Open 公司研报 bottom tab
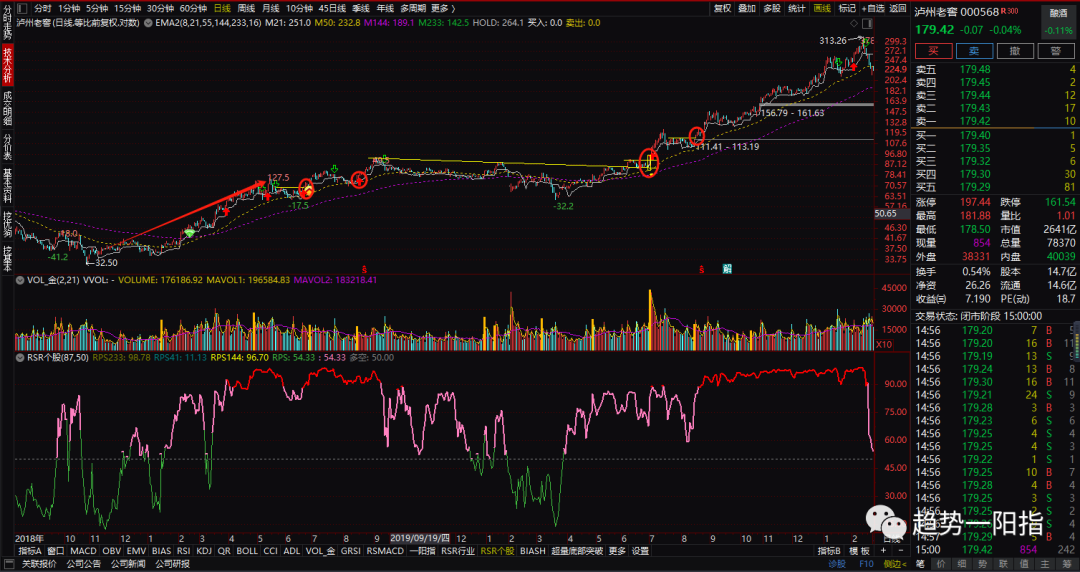The image size is (1080, 572). (172, 564)
